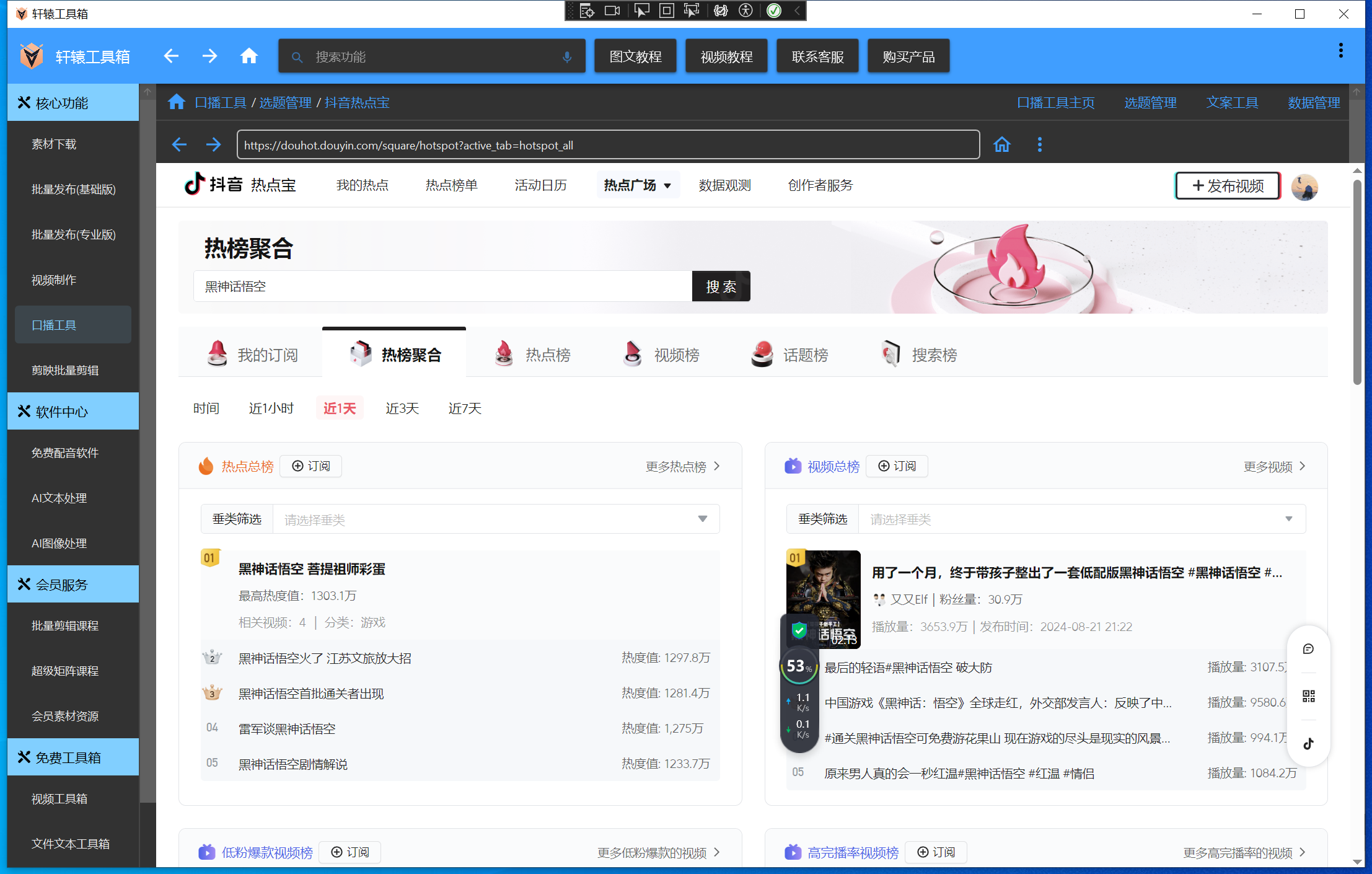Screen dimensions: 1372x874
Task: Click the 视频总榜 video icon
Action: [x=793, y=466]
